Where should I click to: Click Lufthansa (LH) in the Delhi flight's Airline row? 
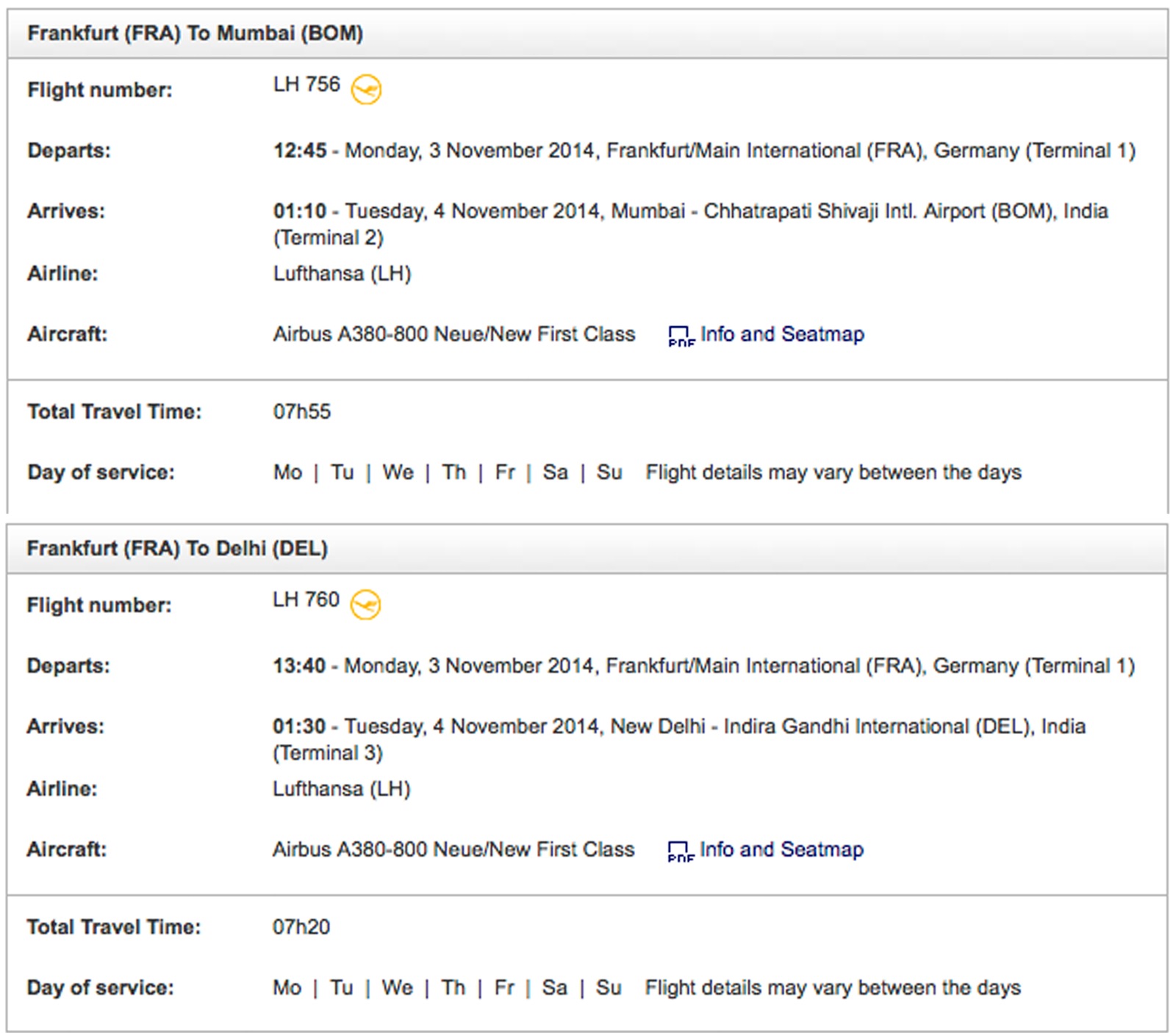pos(342,789)
